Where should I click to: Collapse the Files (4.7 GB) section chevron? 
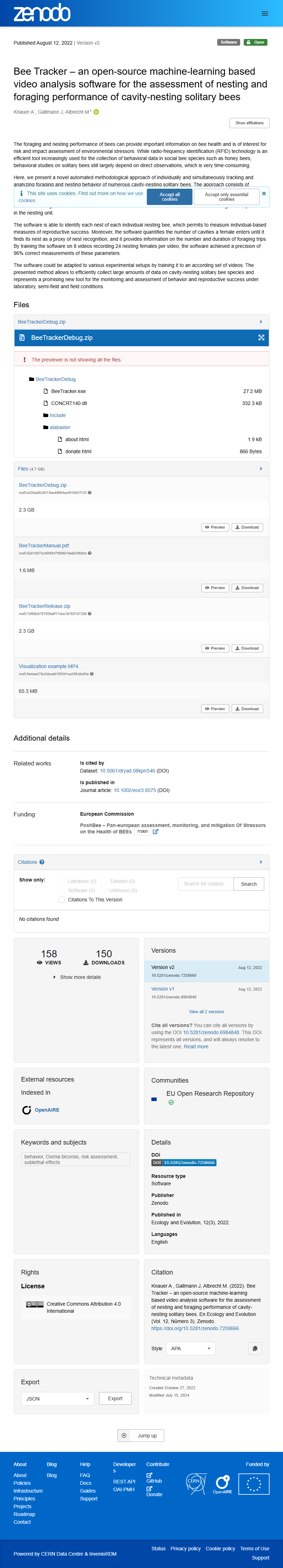click(x=260, y=469)
